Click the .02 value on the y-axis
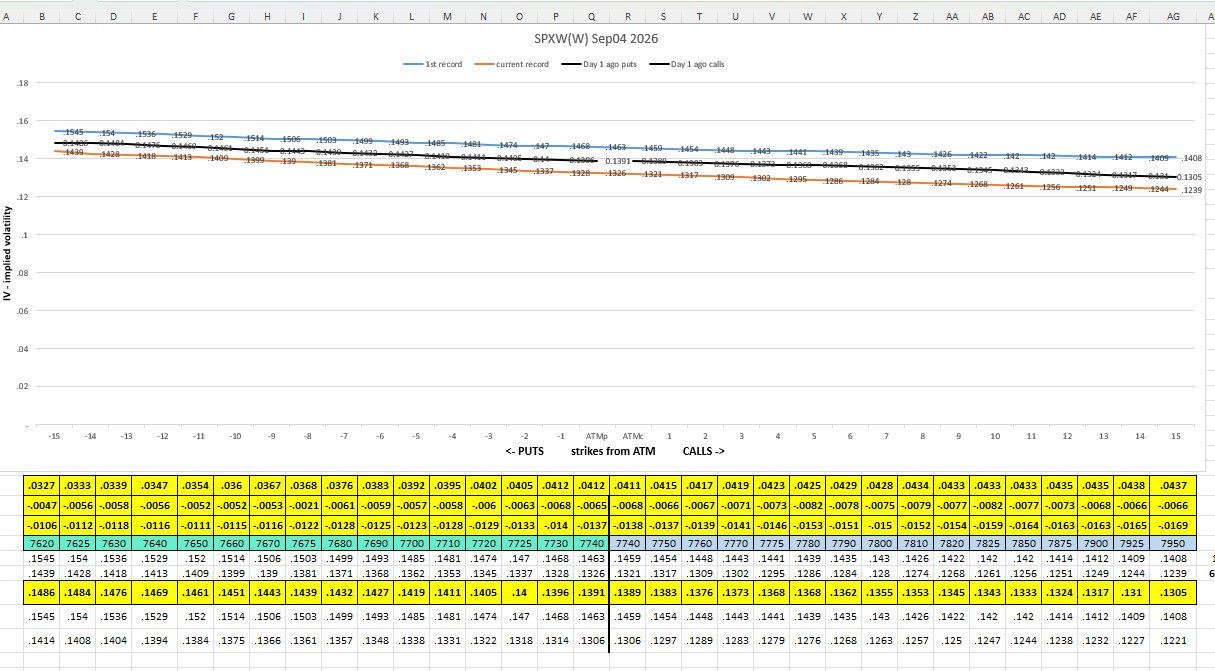Viewport: 1215px width, 671px height. [x=23, y=386]
